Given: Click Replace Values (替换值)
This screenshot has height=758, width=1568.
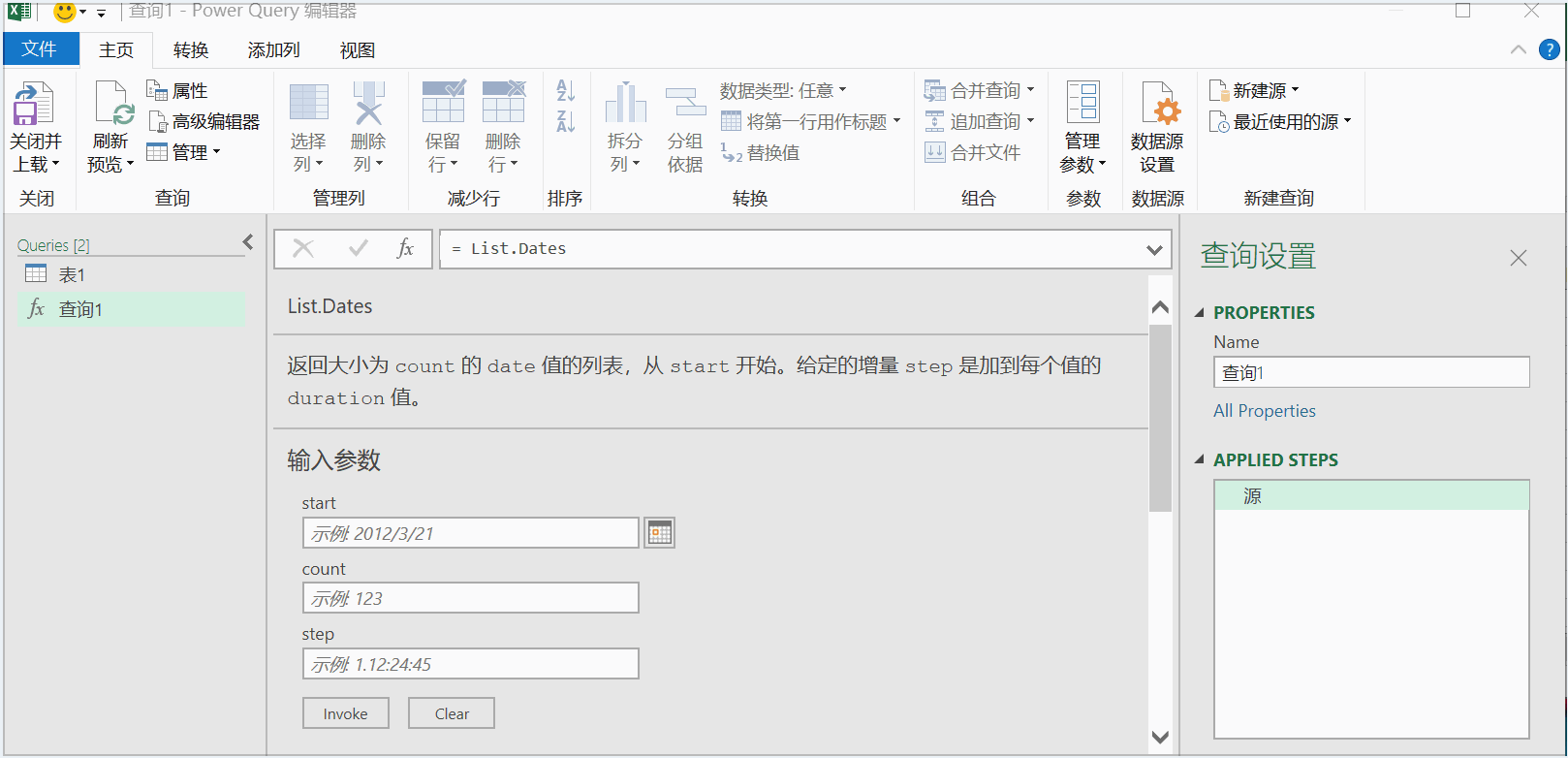Looking at the screenshot, I should (x=760, y=152).
